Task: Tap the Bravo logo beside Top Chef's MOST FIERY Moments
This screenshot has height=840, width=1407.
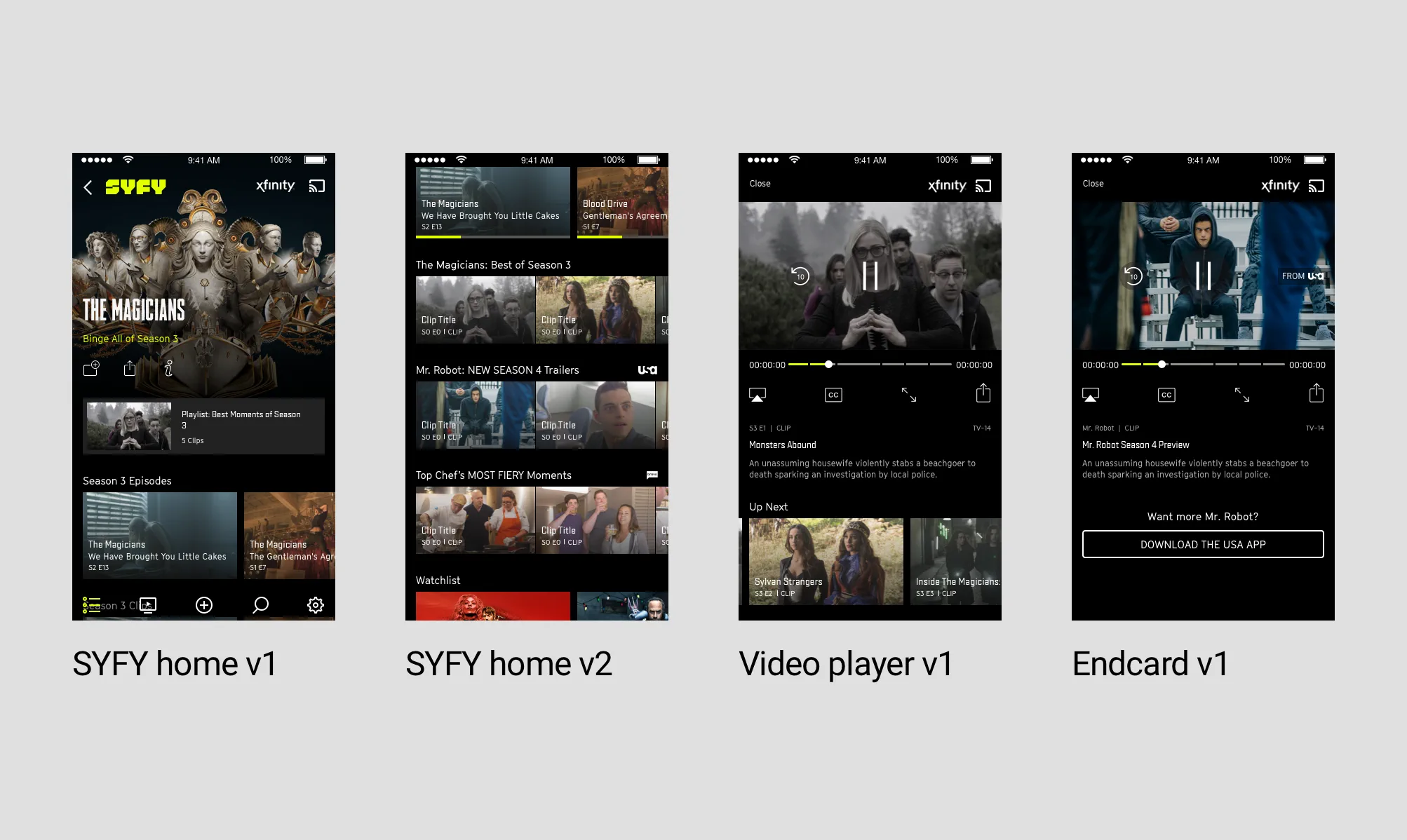Action: click(652, 475)
